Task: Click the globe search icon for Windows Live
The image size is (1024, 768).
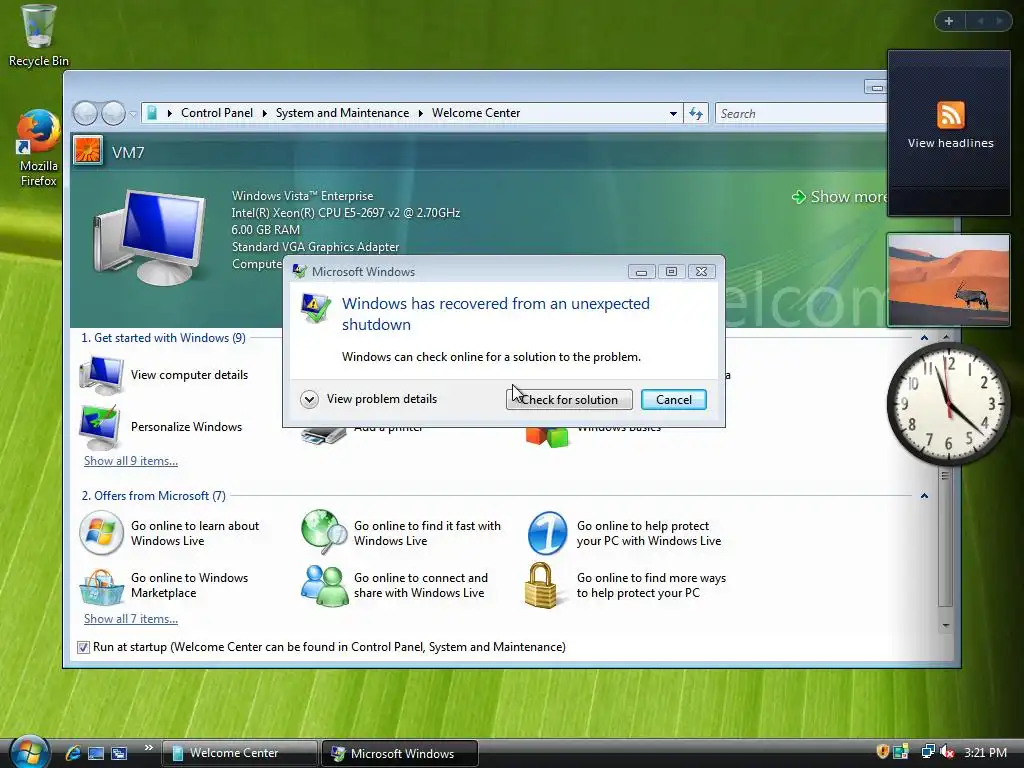Action: point(324,532)
